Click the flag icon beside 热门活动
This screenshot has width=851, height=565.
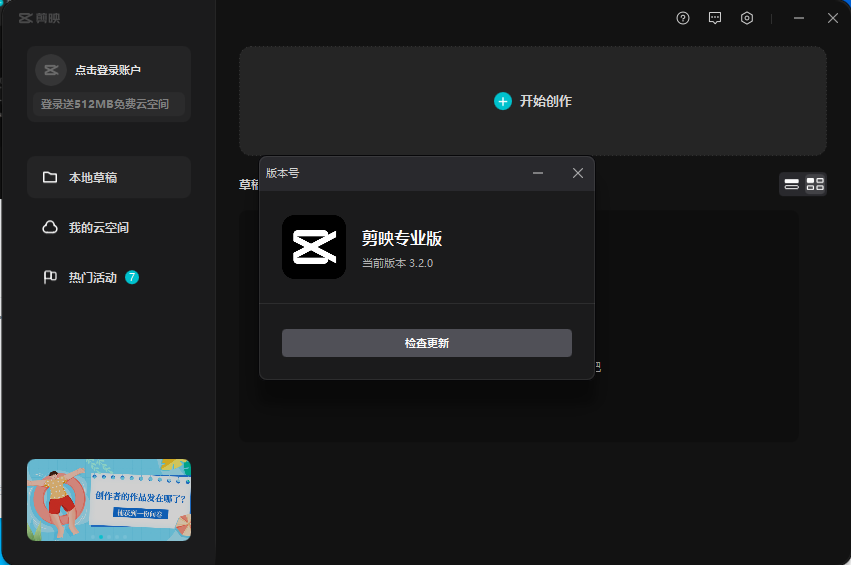(x=50, y=277)
